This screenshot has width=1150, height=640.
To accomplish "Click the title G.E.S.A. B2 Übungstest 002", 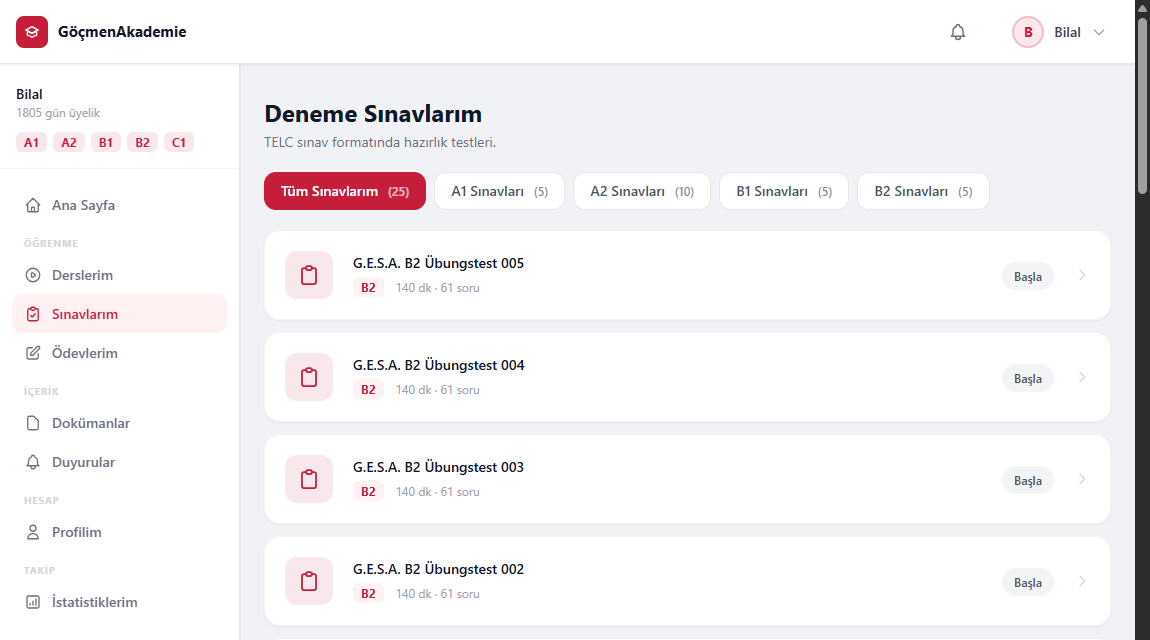I will pyautogui.click(x=439, y=569).
